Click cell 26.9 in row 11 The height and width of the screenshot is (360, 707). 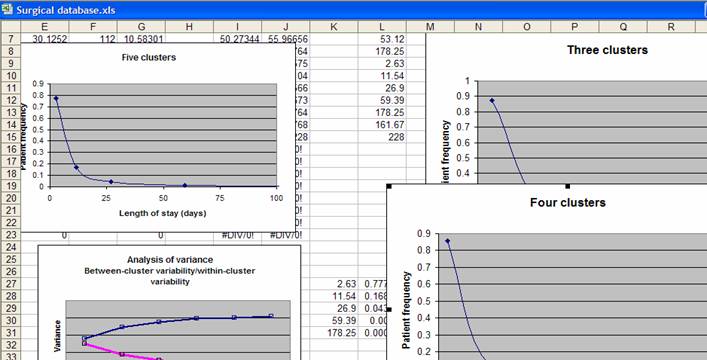[382, 88]
